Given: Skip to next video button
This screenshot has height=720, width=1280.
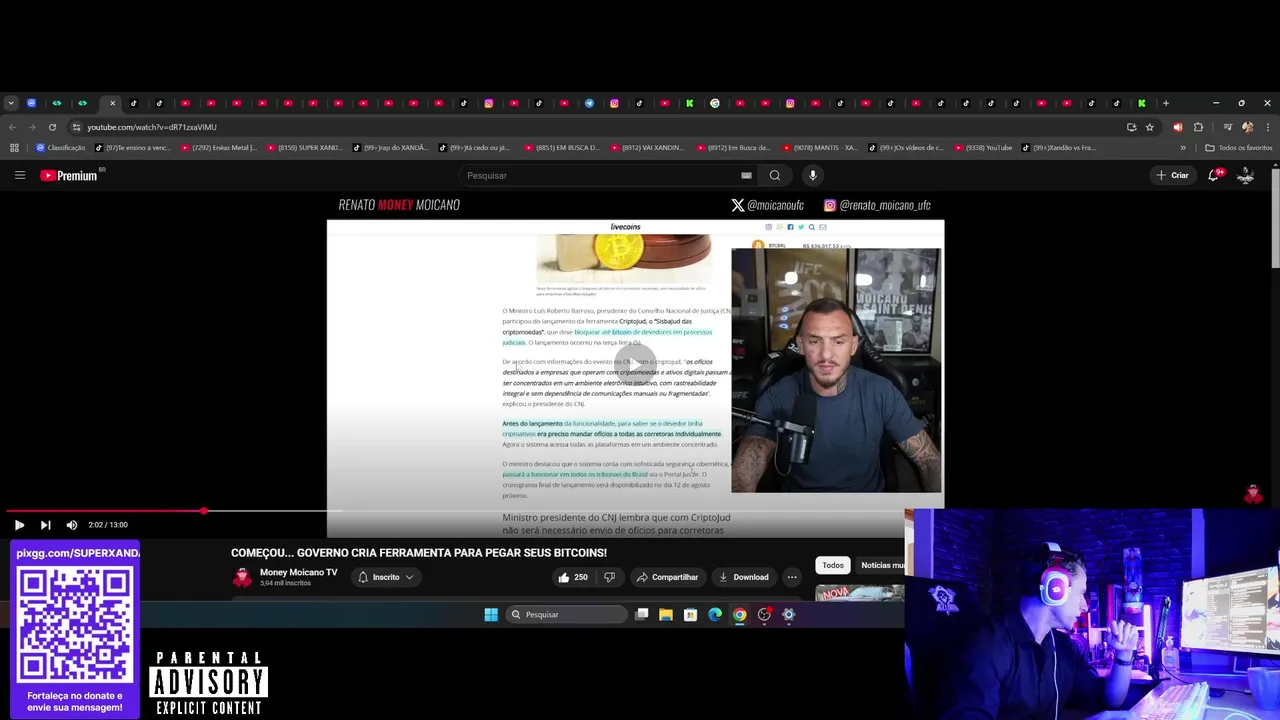Looking at the screenshot, I should pyautogui.click(x=45, y=525).
